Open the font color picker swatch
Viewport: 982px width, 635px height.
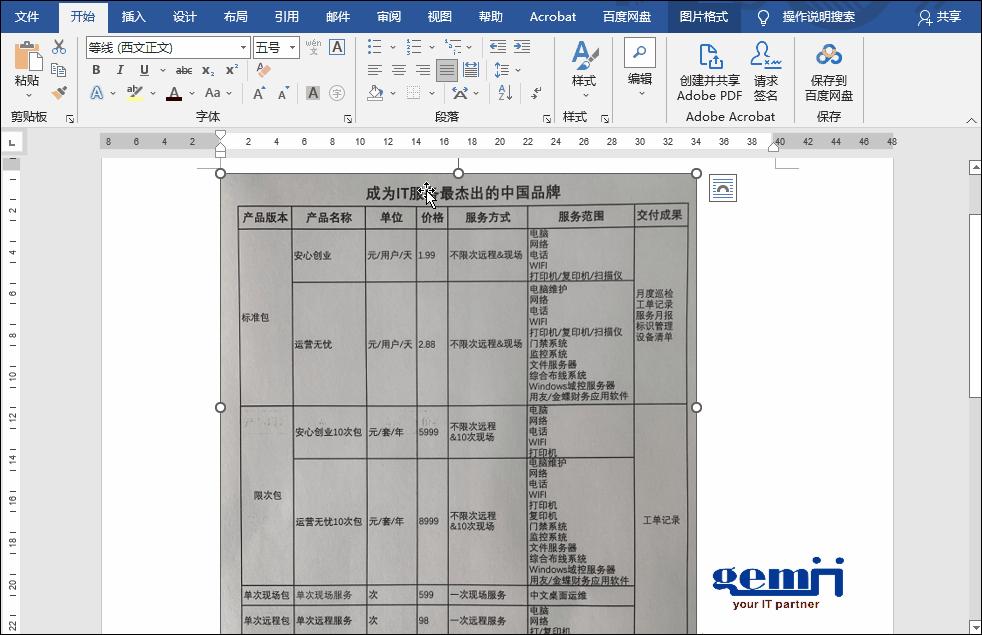point(173,93)
